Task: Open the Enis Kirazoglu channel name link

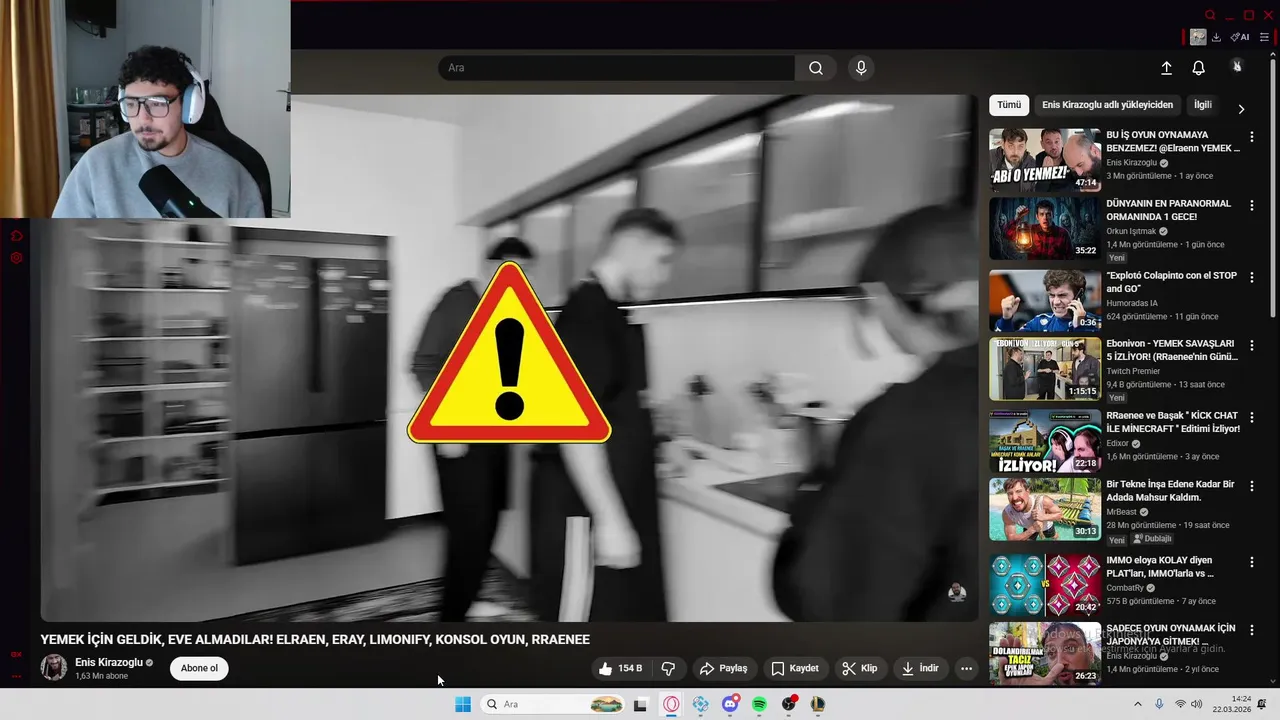Action: [x=109, y=662]
